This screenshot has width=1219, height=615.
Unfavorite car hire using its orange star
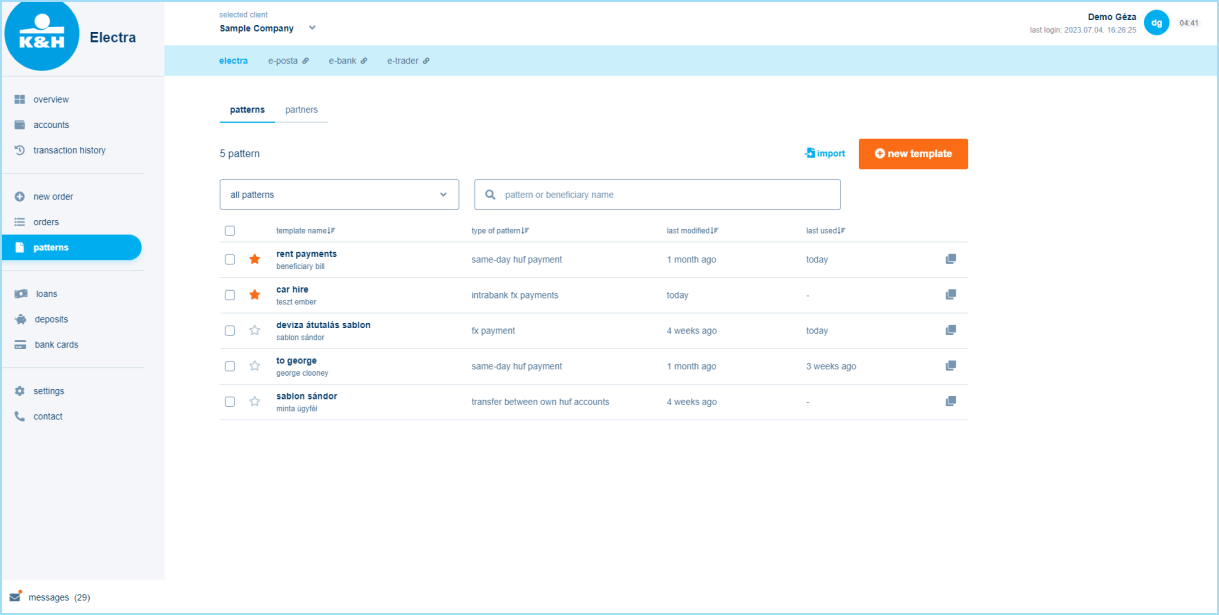pos(254,295)
